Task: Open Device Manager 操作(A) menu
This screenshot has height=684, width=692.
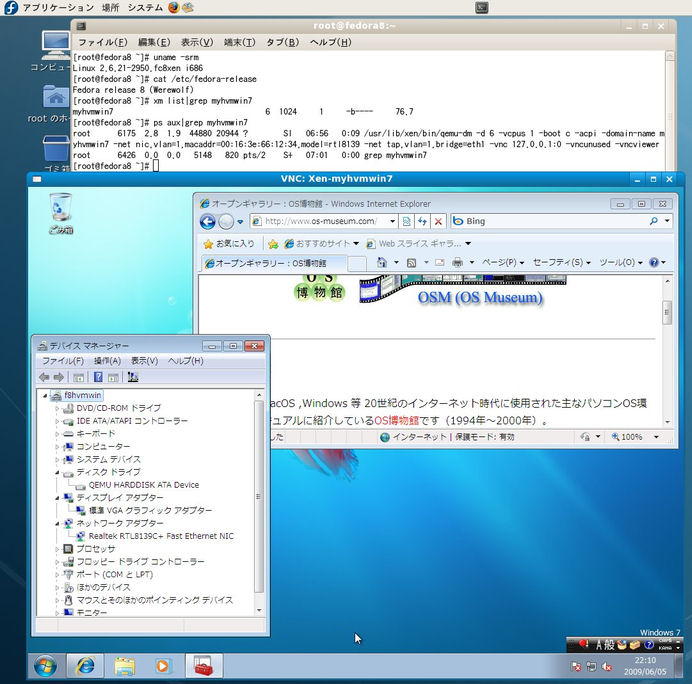Action: [x=107, y=361]
